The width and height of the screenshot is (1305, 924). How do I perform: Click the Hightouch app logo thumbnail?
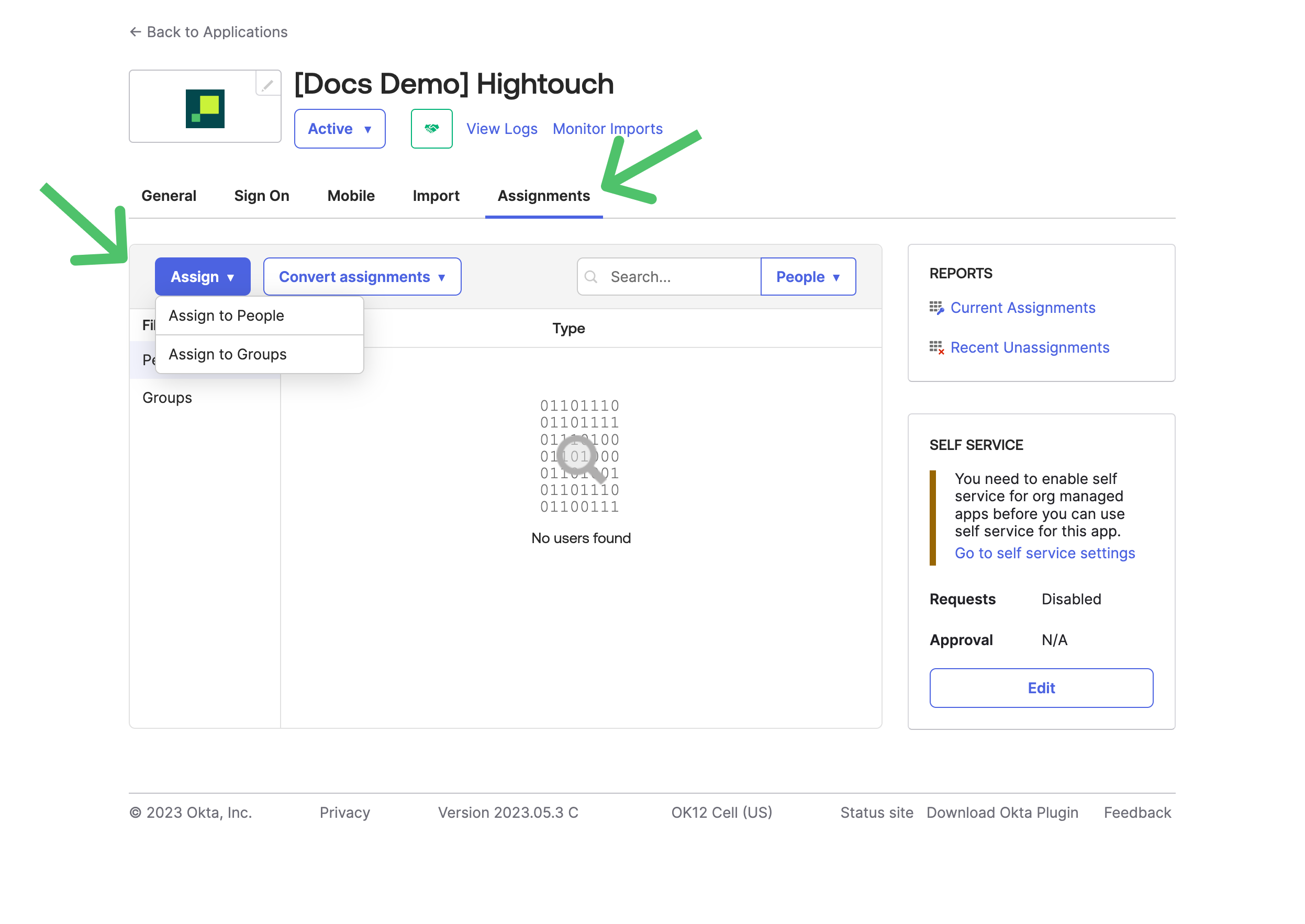[205, 108]
